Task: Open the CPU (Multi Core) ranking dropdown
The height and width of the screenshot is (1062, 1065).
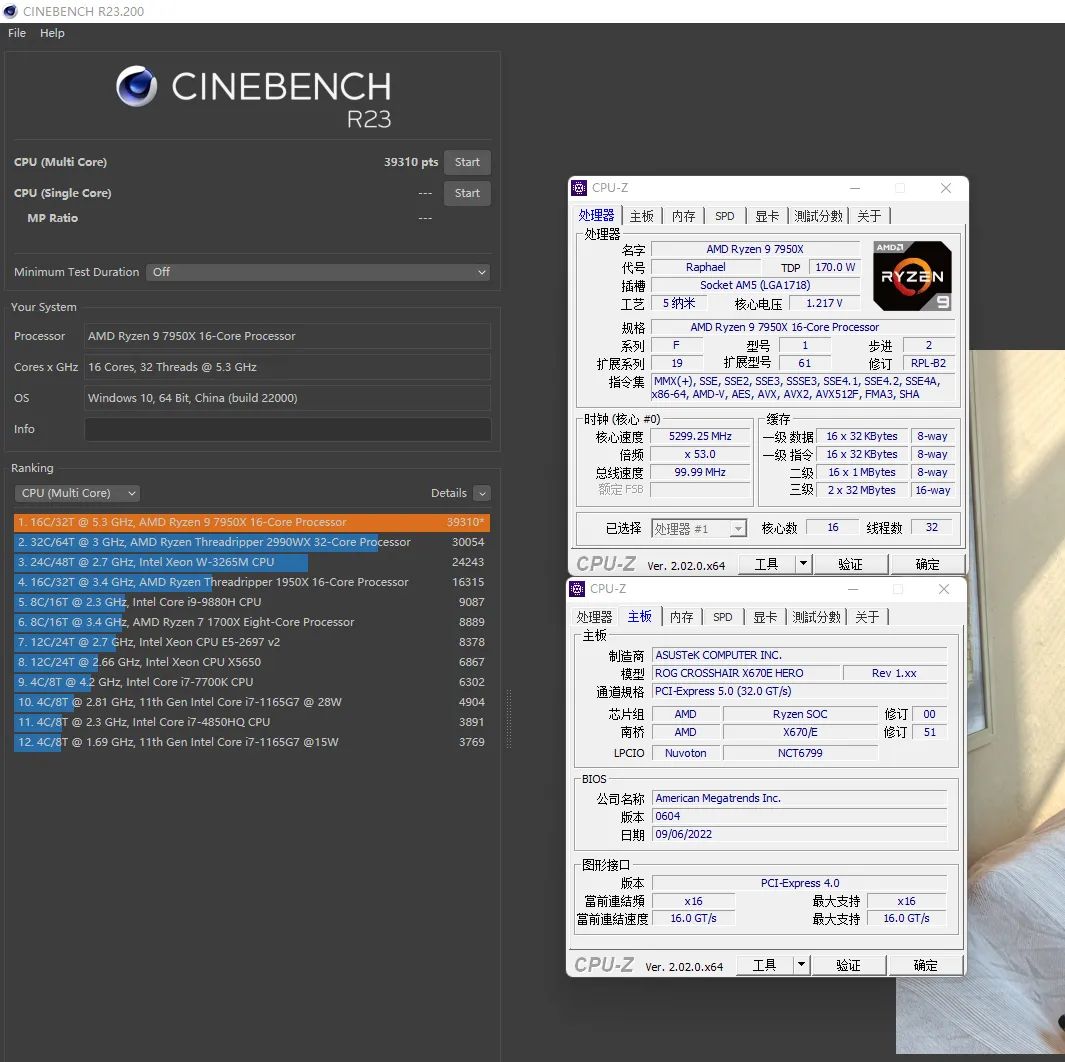Action: [x=77, y=493]
